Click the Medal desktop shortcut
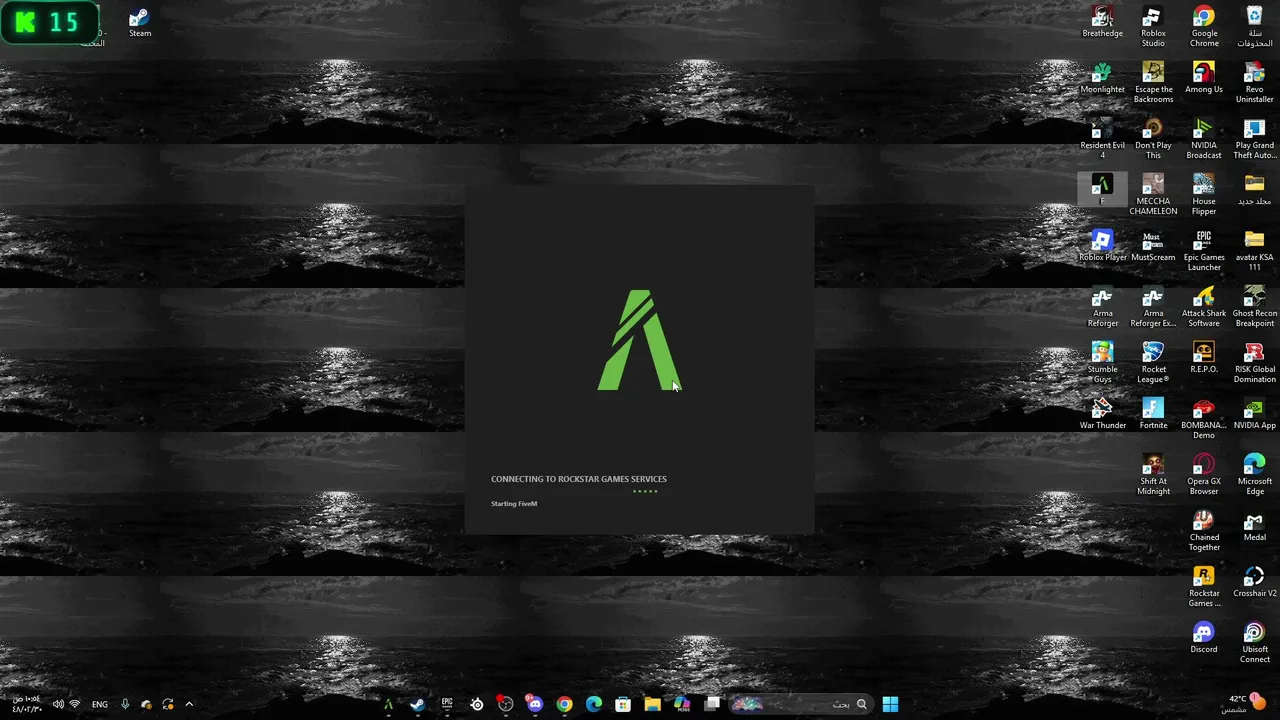Screen dimensions: 1280x720 (1254, 526)
